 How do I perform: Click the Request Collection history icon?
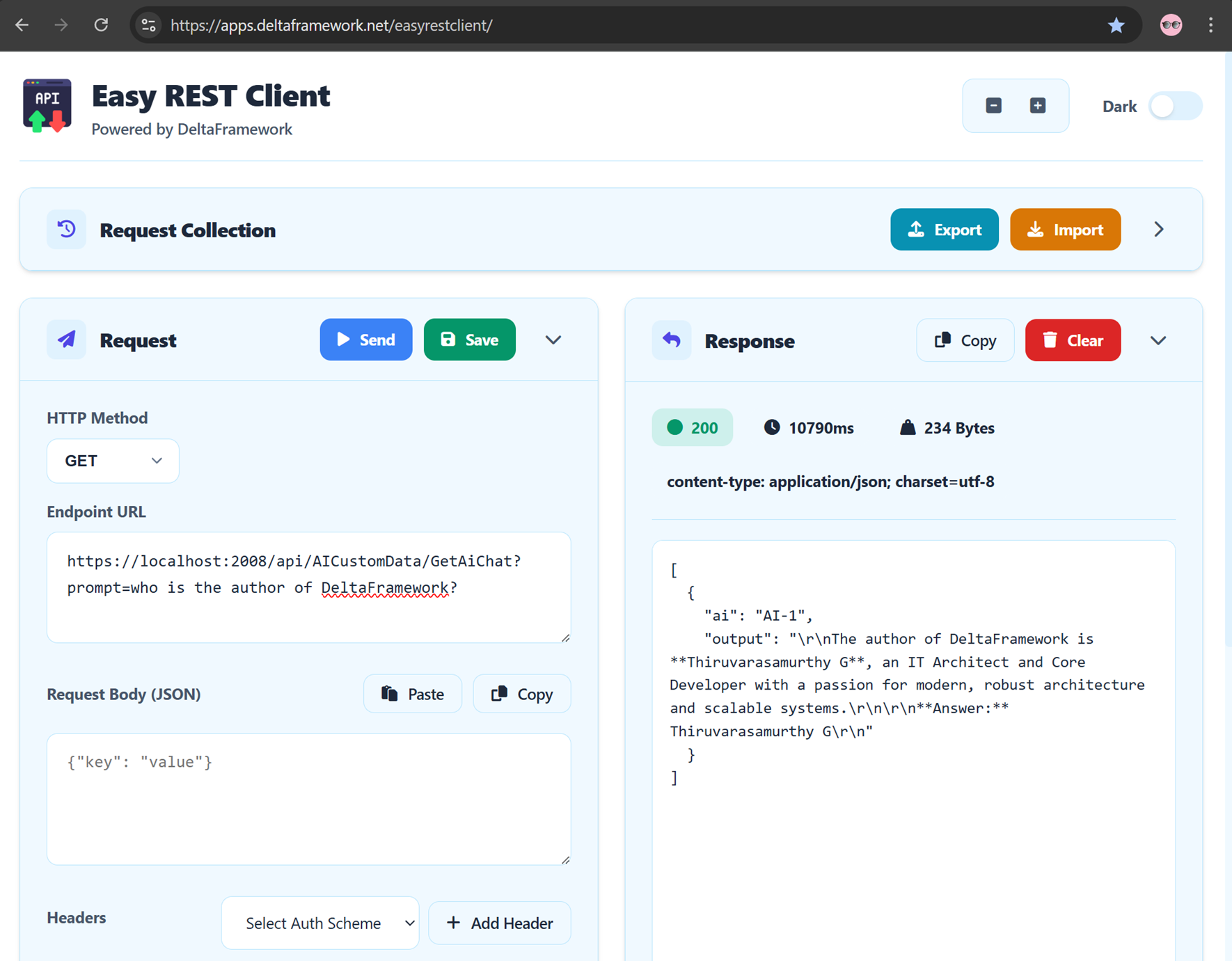point(67,229)
